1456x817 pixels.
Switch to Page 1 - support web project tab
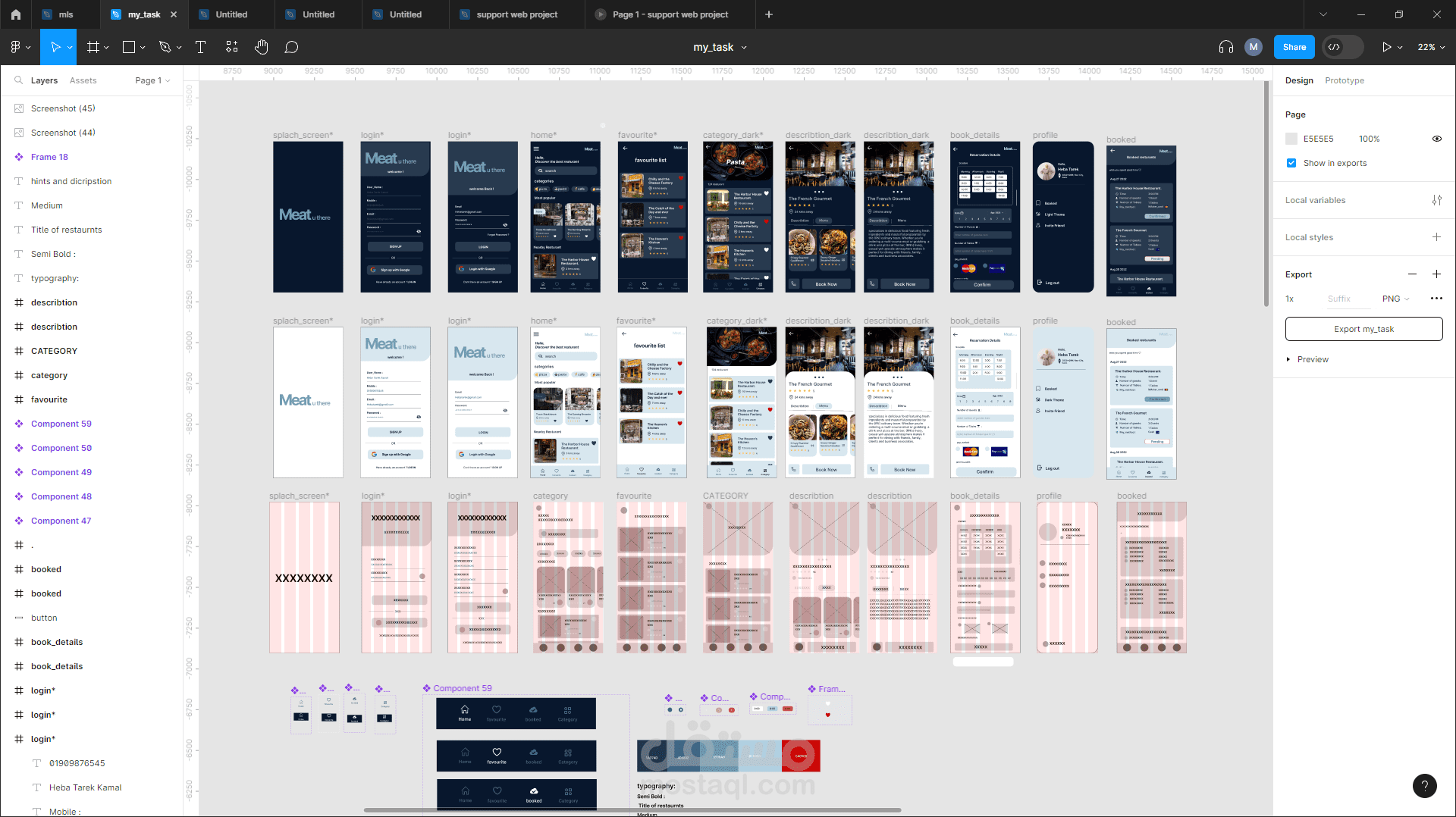coord(670,14)
